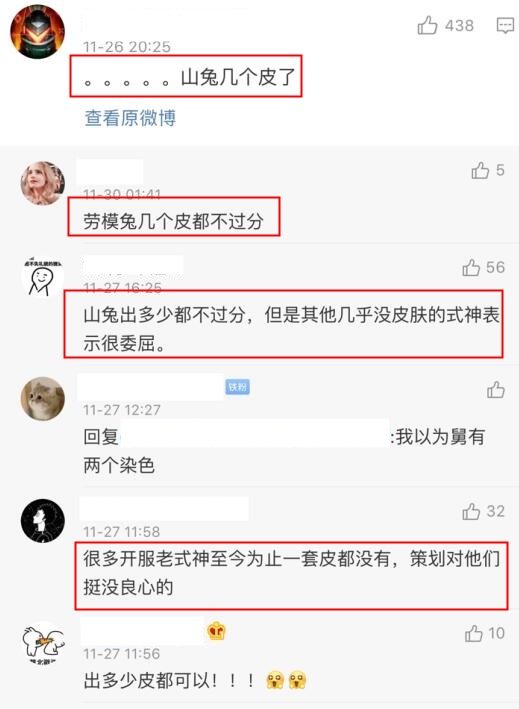Open the reply icon next to 438
This screenshot has width=519, height=709.
coord(505,26)
